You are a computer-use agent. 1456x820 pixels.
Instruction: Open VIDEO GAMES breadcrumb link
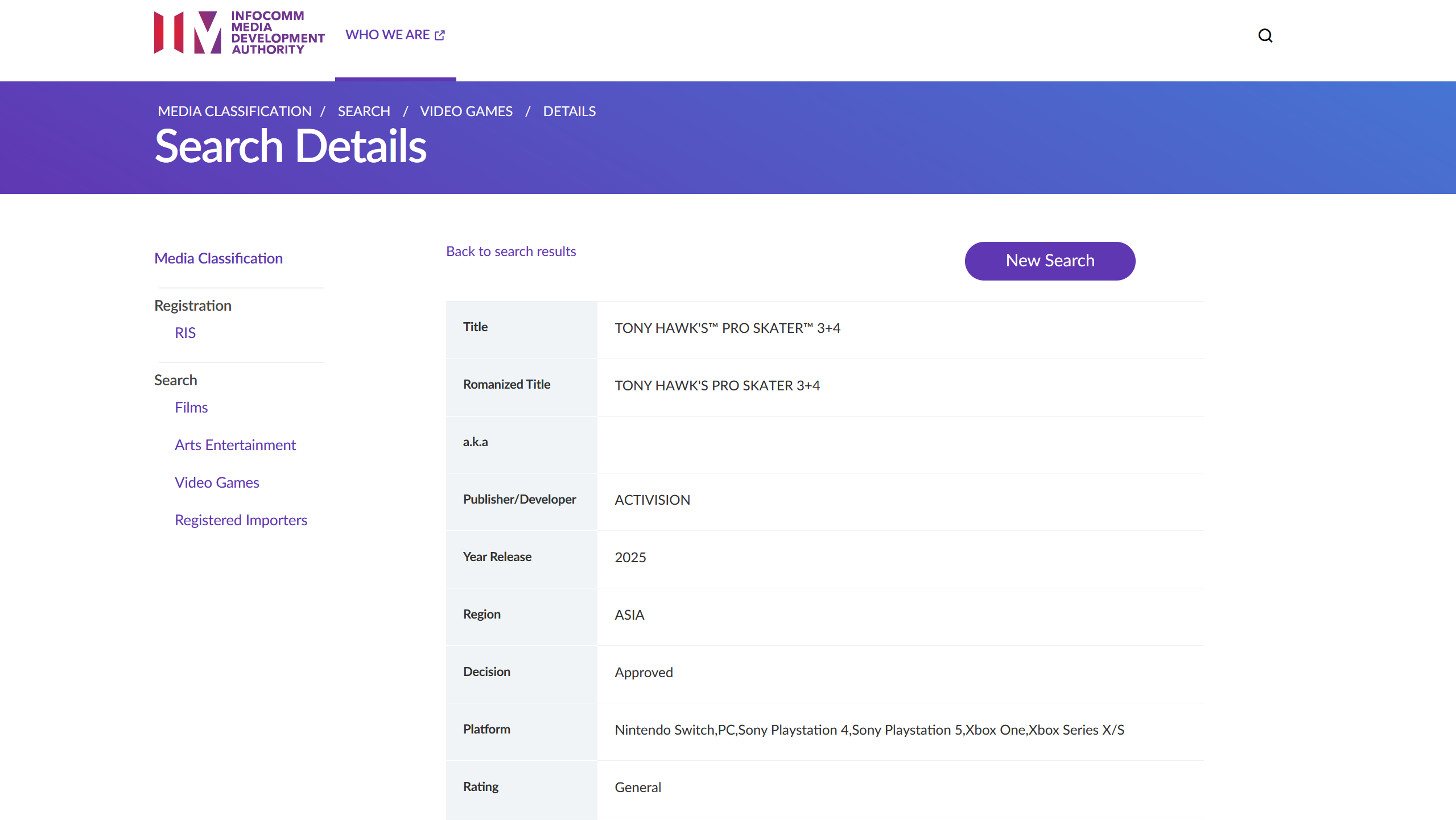coord(466,112)
